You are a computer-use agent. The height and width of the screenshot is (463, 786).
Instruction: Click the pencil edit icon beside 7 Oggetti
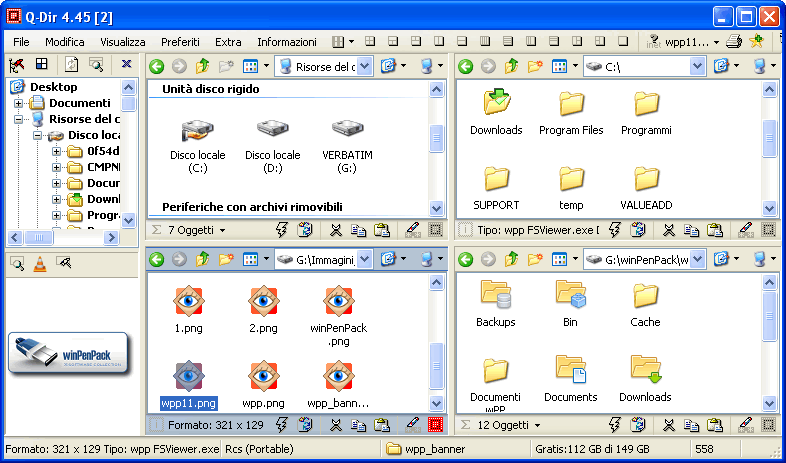click(413, 230)
